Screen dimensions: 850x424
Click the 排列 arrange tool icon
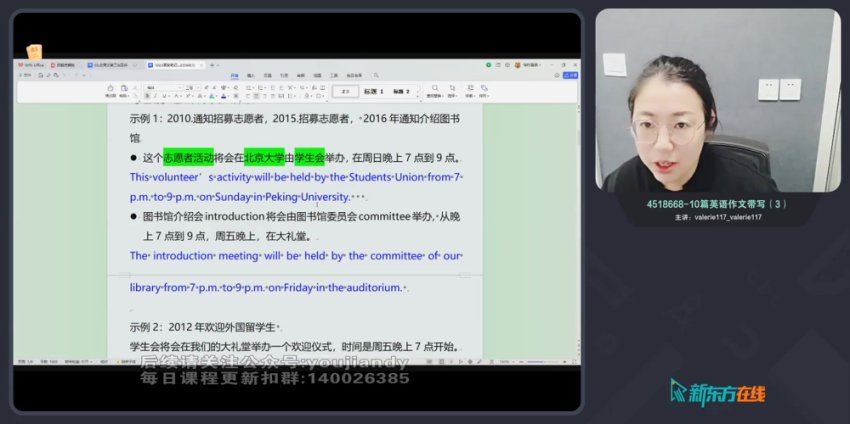click(484, 88)
